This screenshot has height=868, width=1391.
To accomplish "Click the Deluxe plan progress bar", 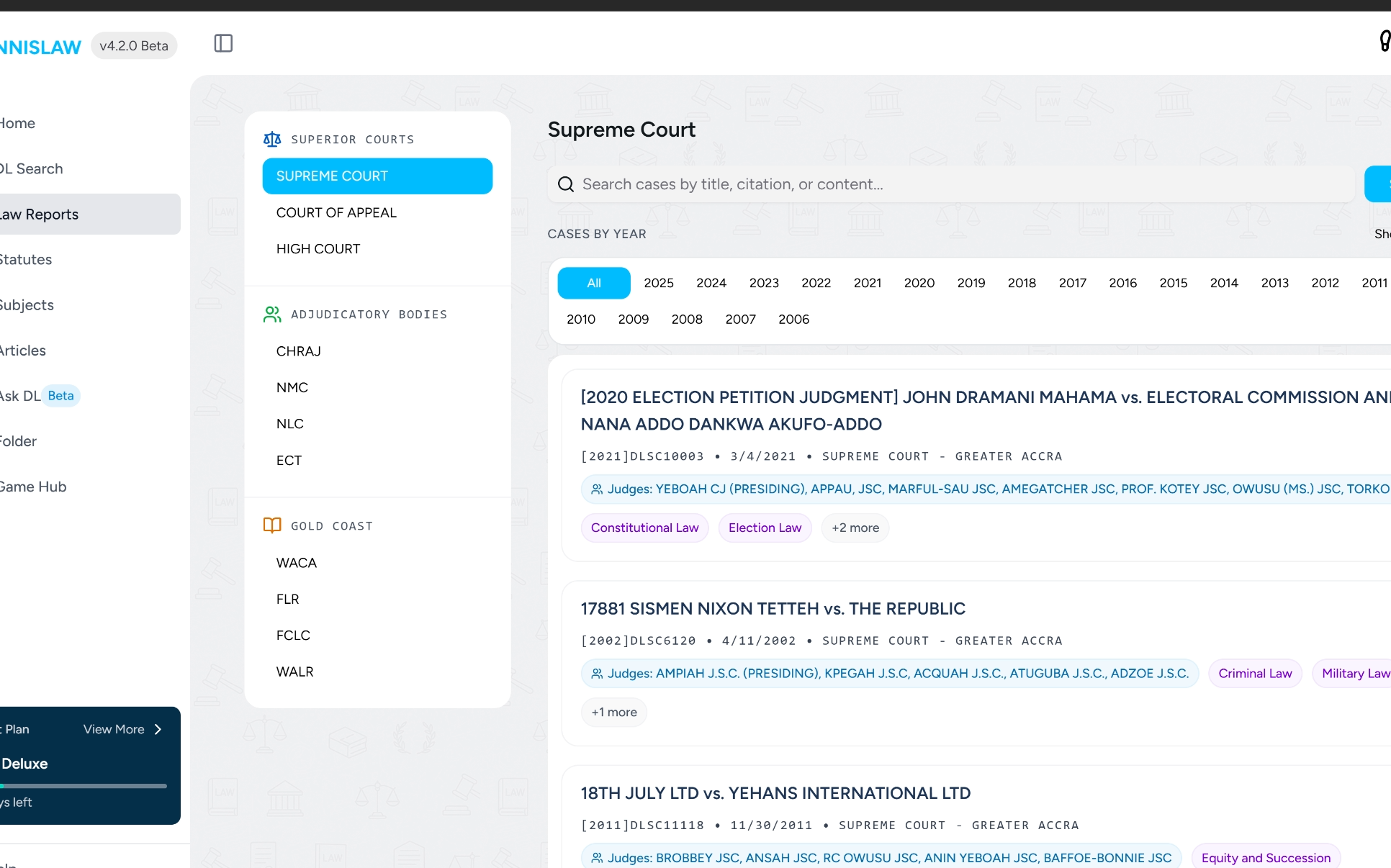I will click(84, 786).
